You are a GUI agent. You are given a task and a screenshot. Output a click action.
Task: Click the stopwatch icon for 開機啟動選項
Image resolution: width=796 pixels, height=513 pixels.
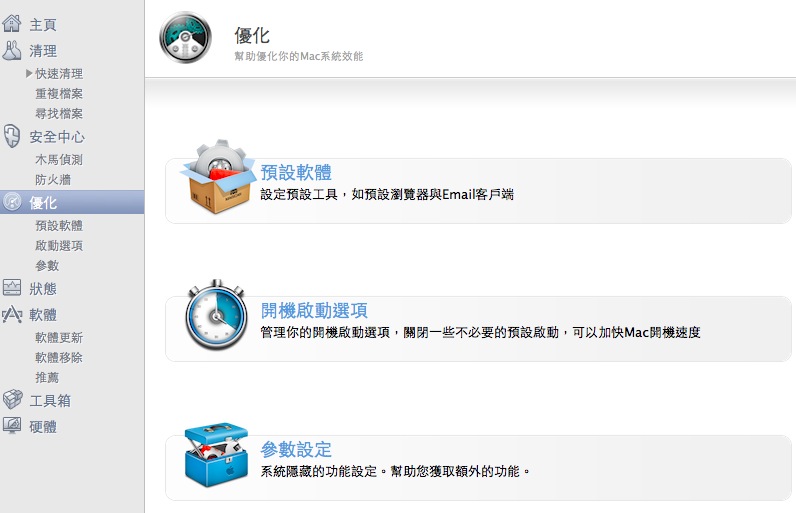pyautogui.click(x=216, y=315)
